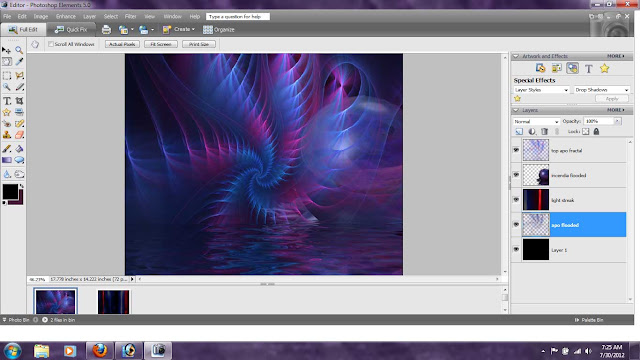Select the Hand tool in toolbox

coord(7,62)
